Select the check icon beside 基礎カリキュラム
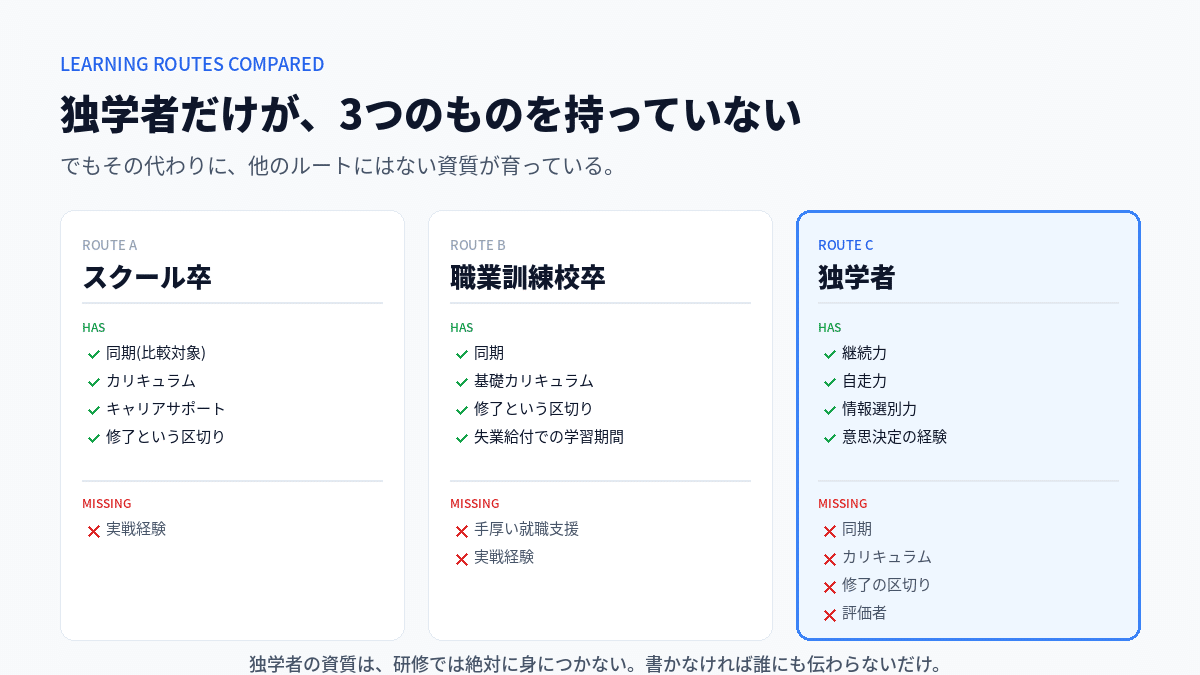The height and width of the screenshot is (675, 1200). pyautogui.click(x=462, y=382)
